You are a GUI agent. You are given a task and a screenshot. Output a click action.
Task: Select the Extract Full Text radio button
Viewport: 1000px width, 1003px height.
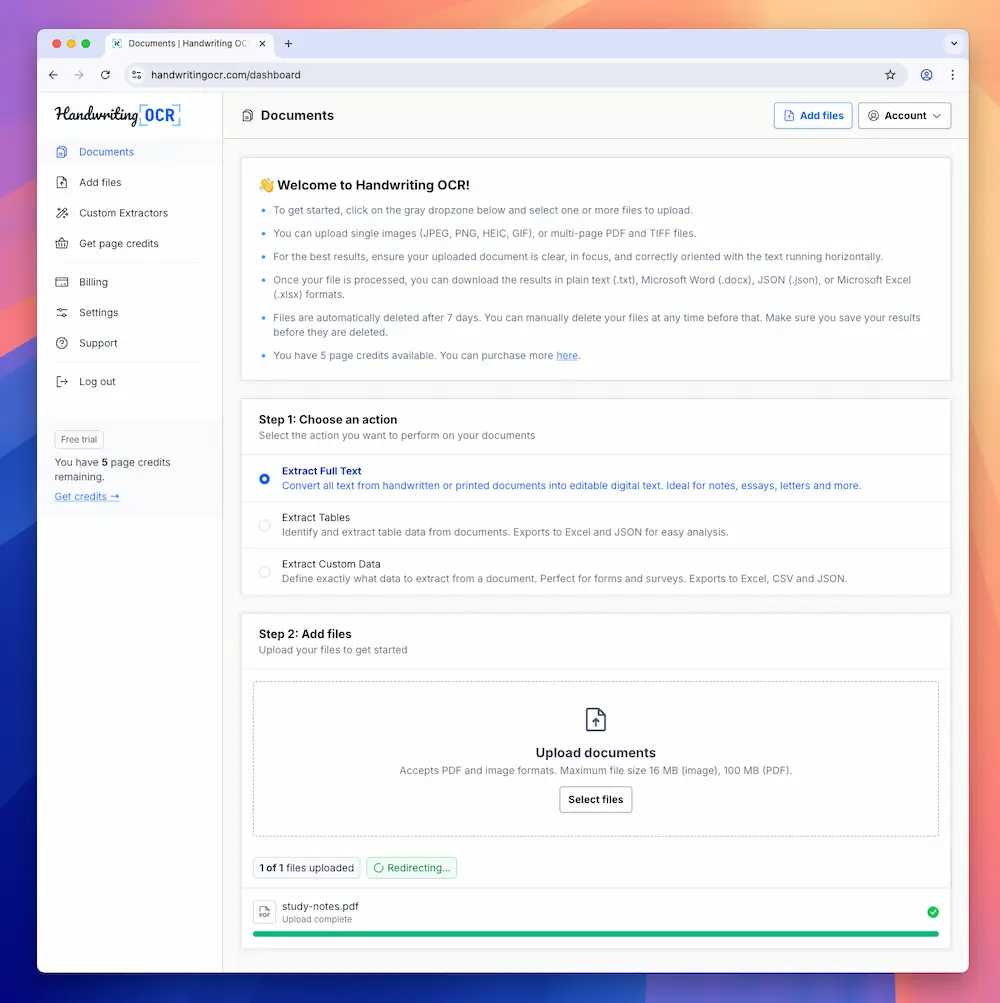point(264,479)
